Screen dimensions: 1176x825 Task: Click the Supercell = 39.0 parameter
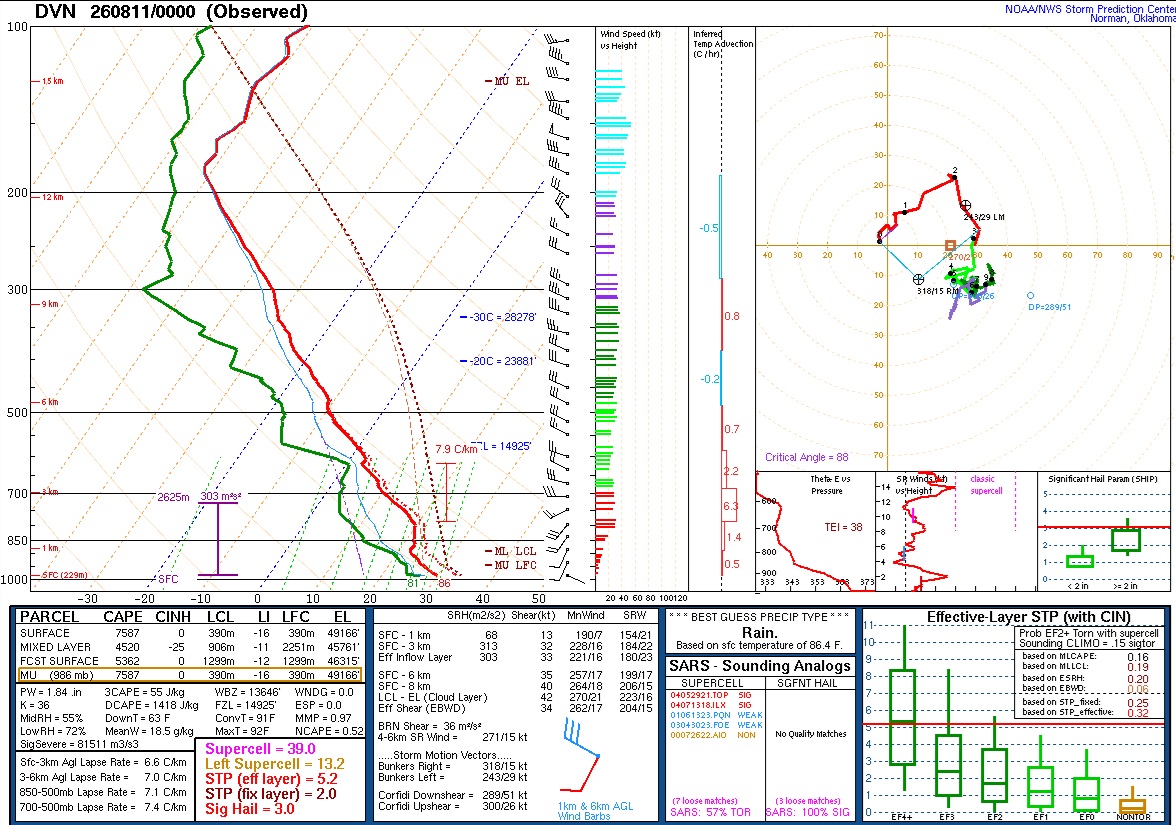click(x=260, y=748)
